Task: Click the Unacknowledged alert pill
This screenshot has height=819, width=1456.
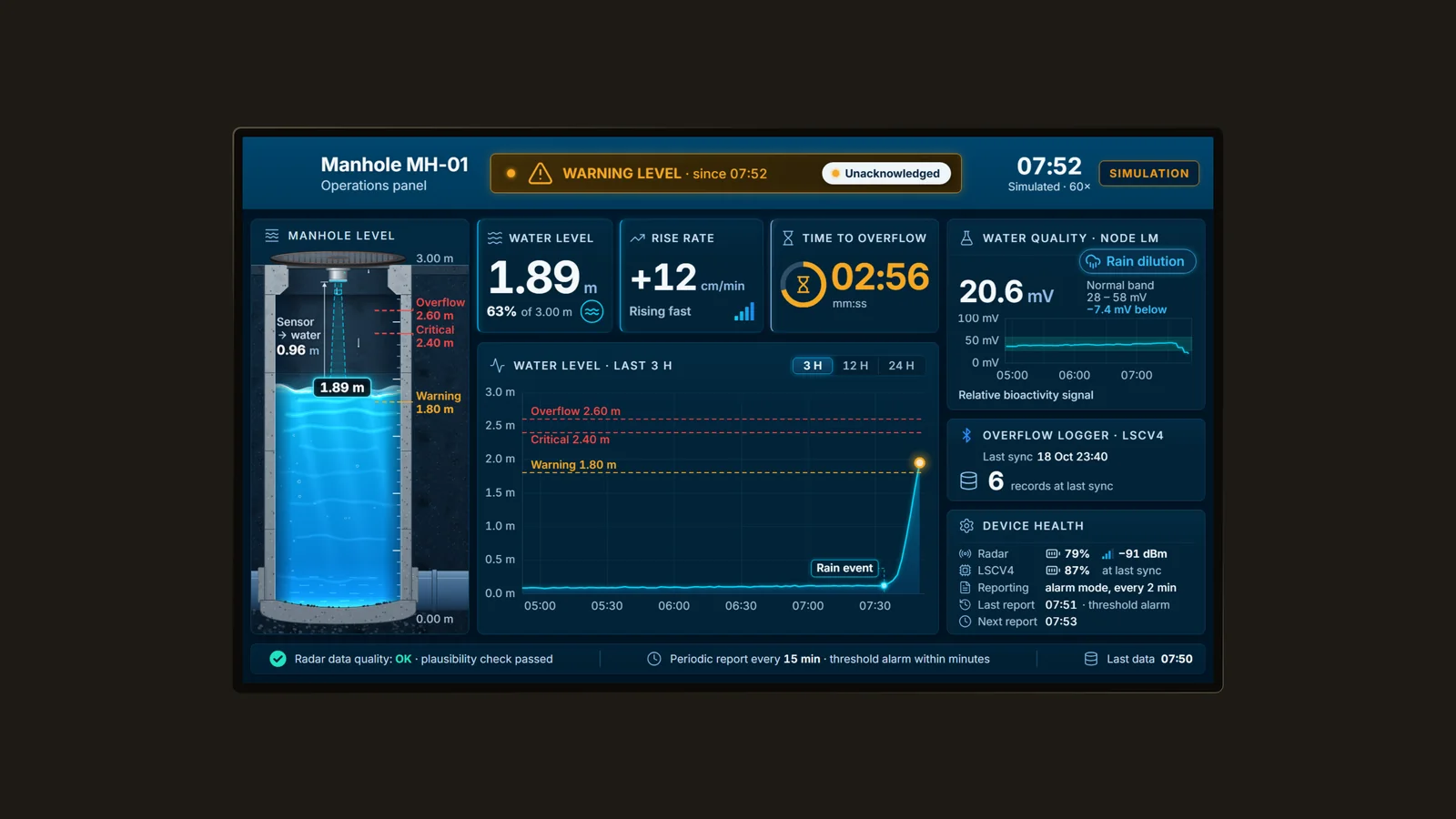Action: click(x=886, y=173)
